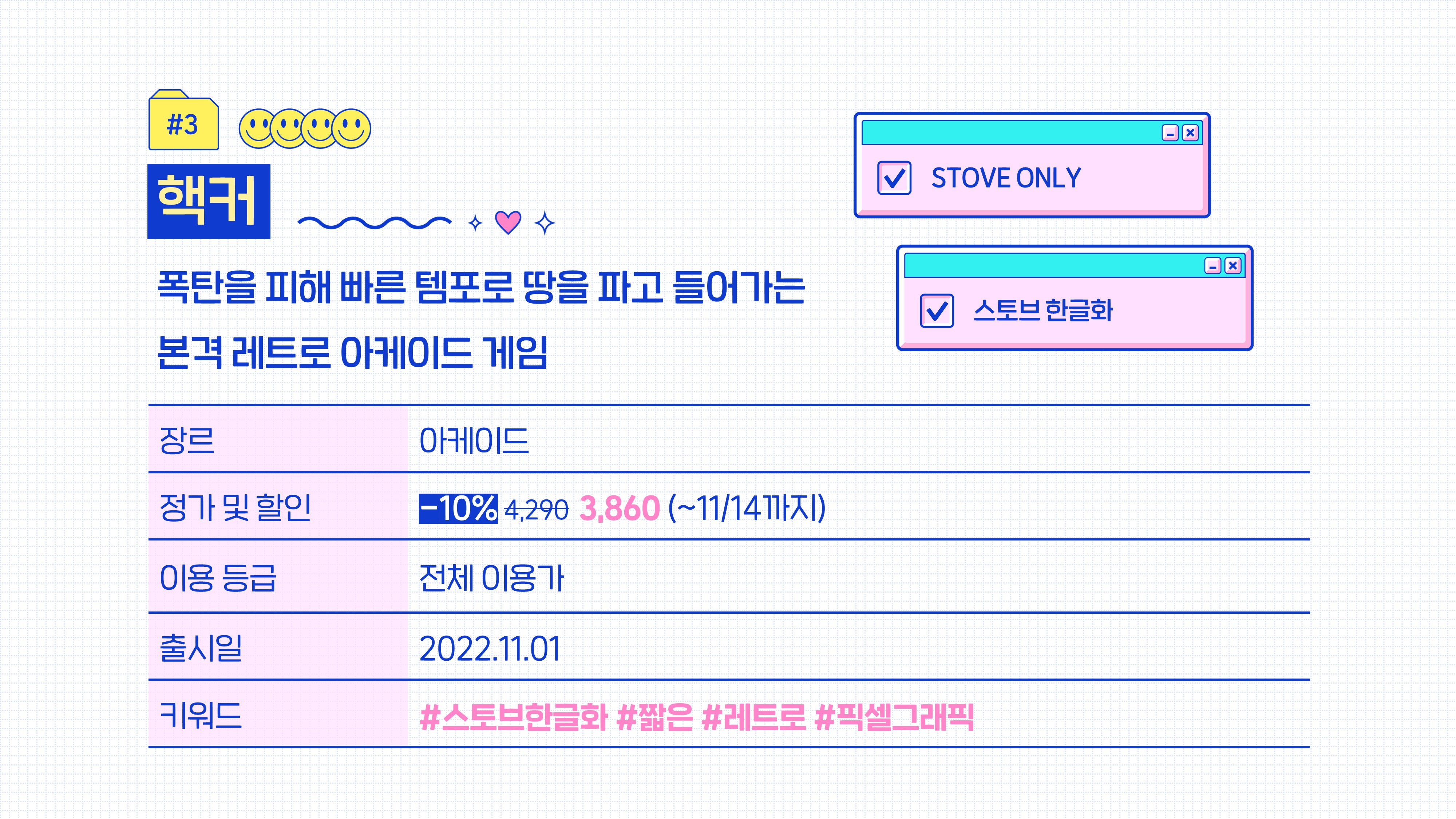Click the large sparkle star right of heart
1456x819 pixels.
pos(545,223)
